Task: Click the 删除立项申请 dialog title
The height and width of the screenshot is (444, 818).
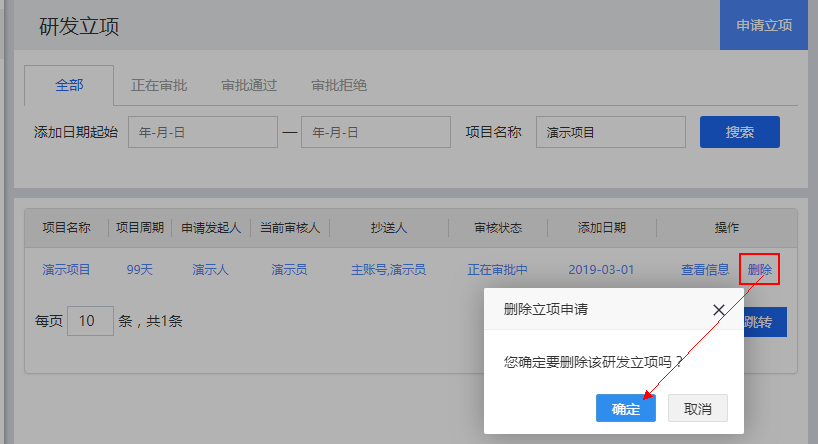Action: [x=546, y=309]
